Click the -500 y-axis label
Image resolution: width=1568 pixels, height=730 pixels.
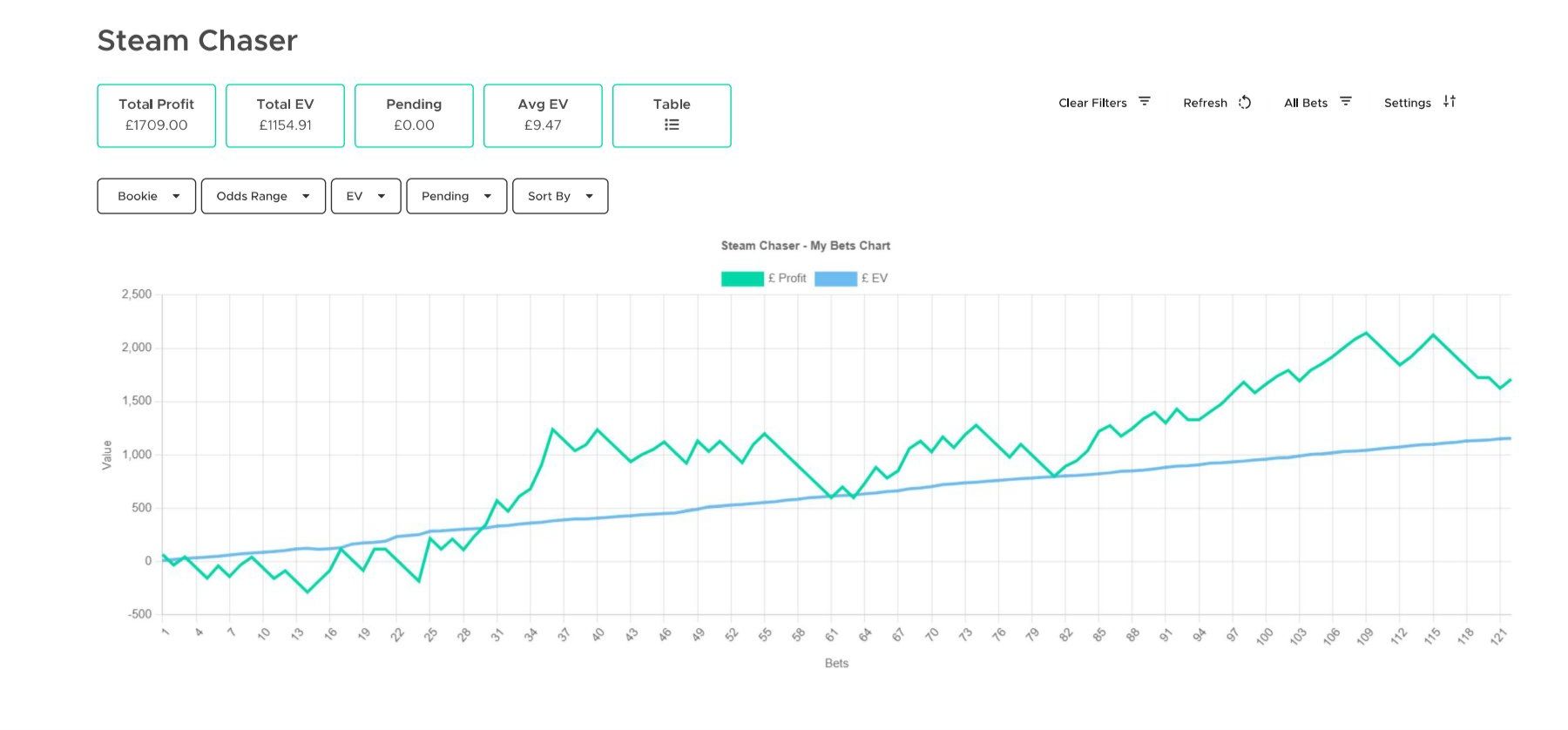[140, 614]
